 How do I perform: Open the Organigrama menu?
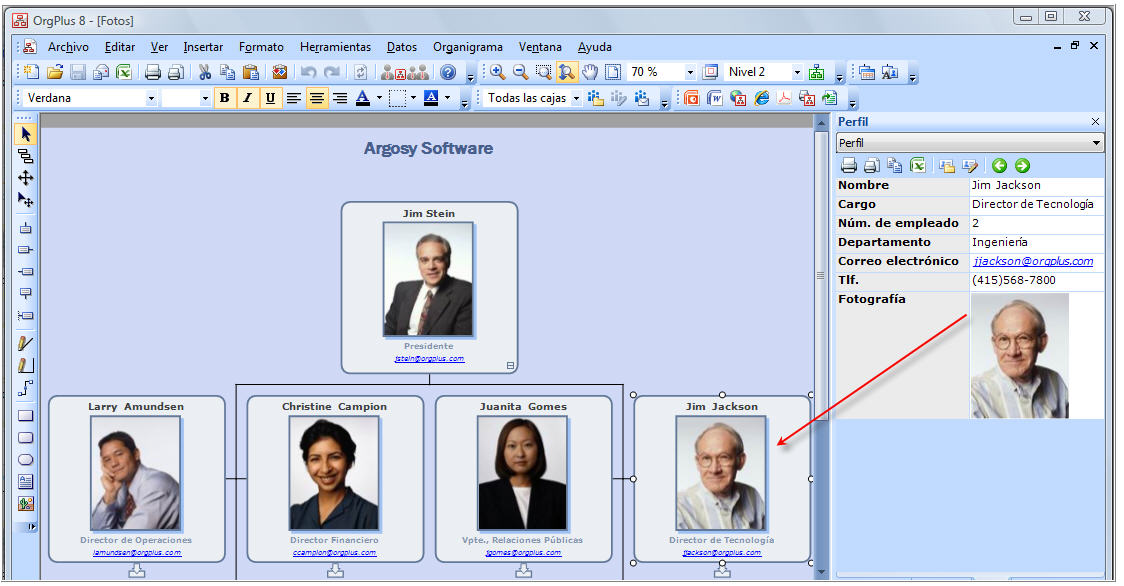tap(467, 47)
